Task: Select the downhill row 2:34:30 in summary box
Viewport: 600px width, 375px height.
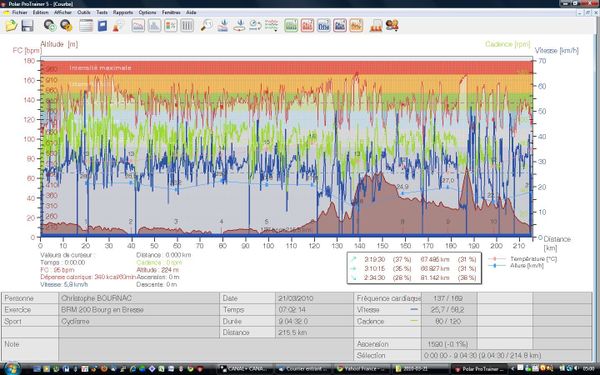Action: (x=414, y=278)
